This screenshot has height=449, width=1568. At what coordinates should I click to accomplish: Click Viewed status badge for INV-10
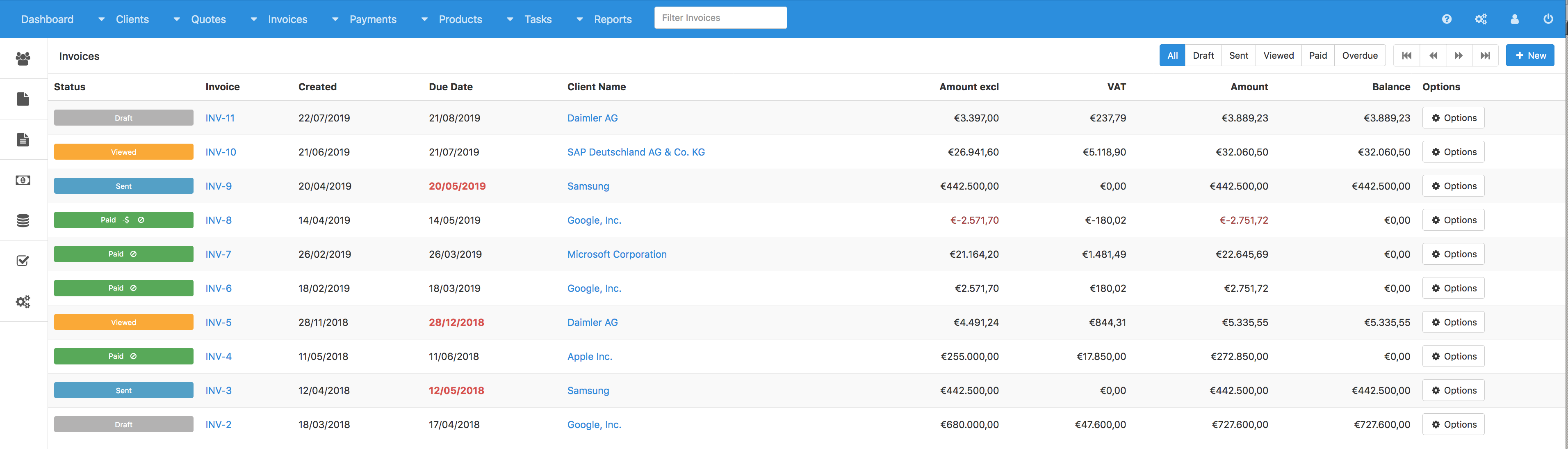[x=123, y=152]
